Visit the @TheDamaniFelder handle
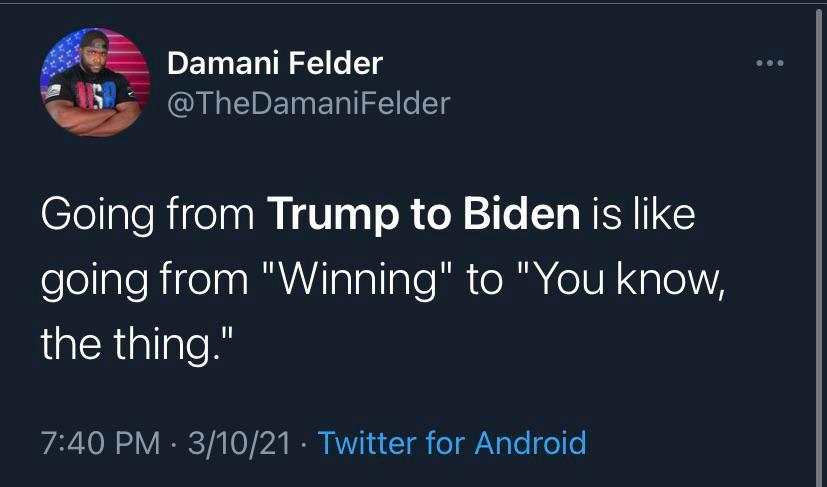The height and width of the screenshot is (487, 827). pos(308,102)
